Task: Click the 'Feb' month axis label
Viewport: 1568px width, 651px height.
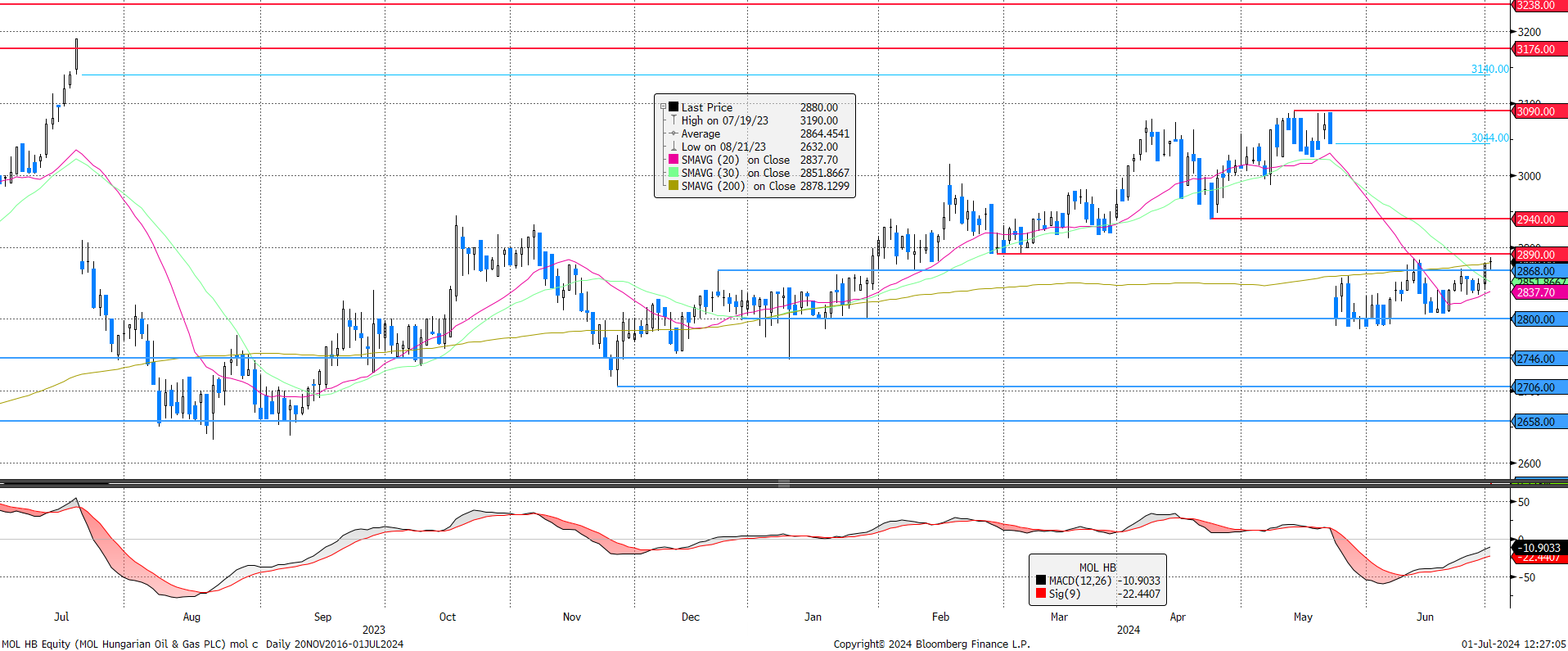Action: [940, 617]
